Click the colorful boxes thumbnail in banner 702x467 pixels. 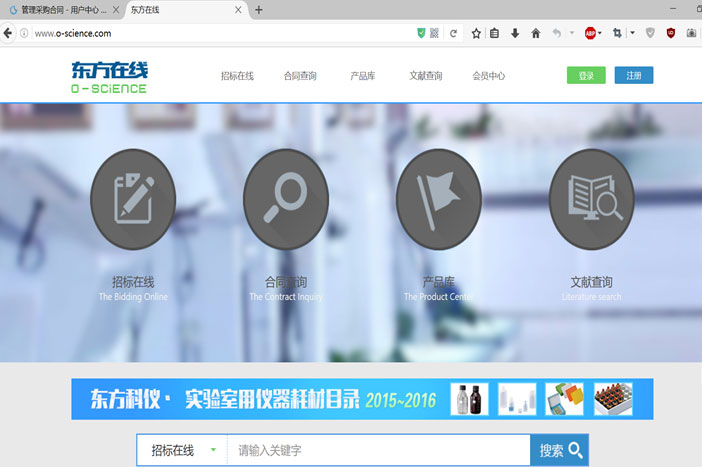pos(564,399)
